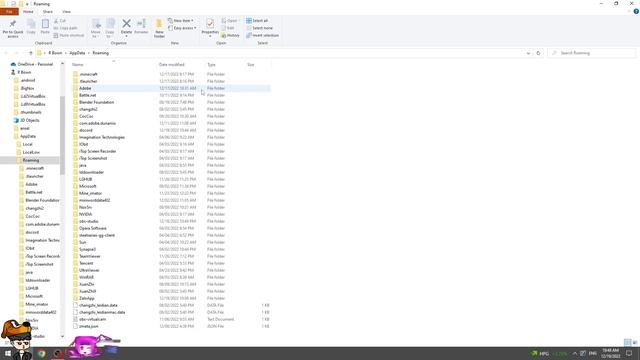
Task: Click AppData in the address breadcrumb
Action: tap(77, 53)
